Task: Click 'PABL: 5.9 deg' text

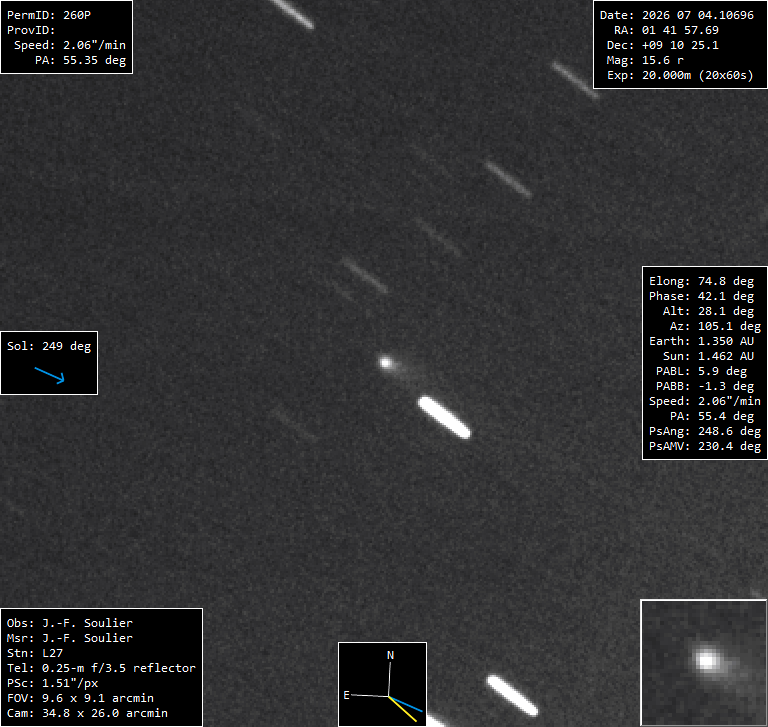Action: pyautogui.click(x=701, y=371)
